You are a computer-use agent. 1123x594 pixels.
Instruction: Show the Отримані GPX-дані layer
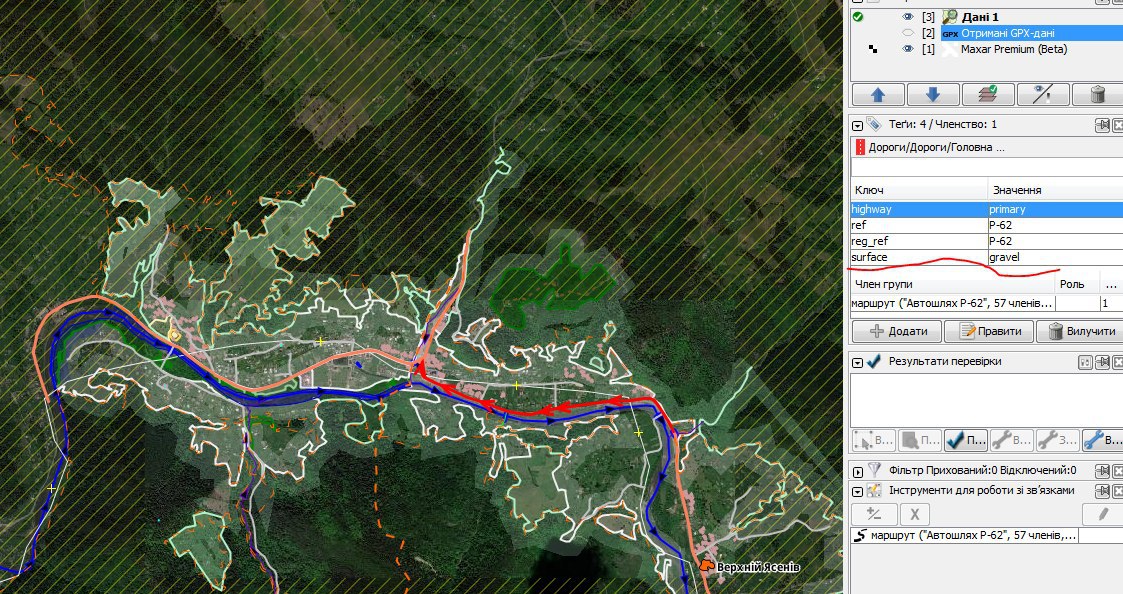907,33
